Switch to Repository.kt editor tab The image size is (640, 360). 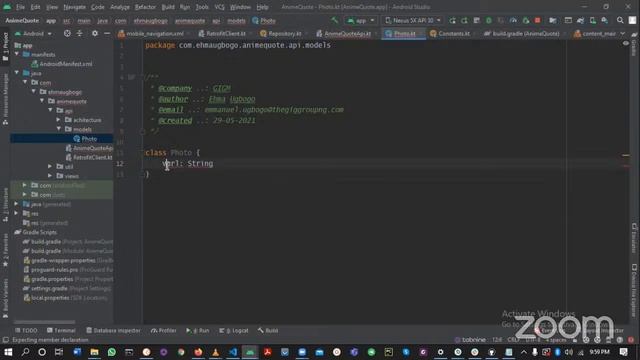(284, 33)
